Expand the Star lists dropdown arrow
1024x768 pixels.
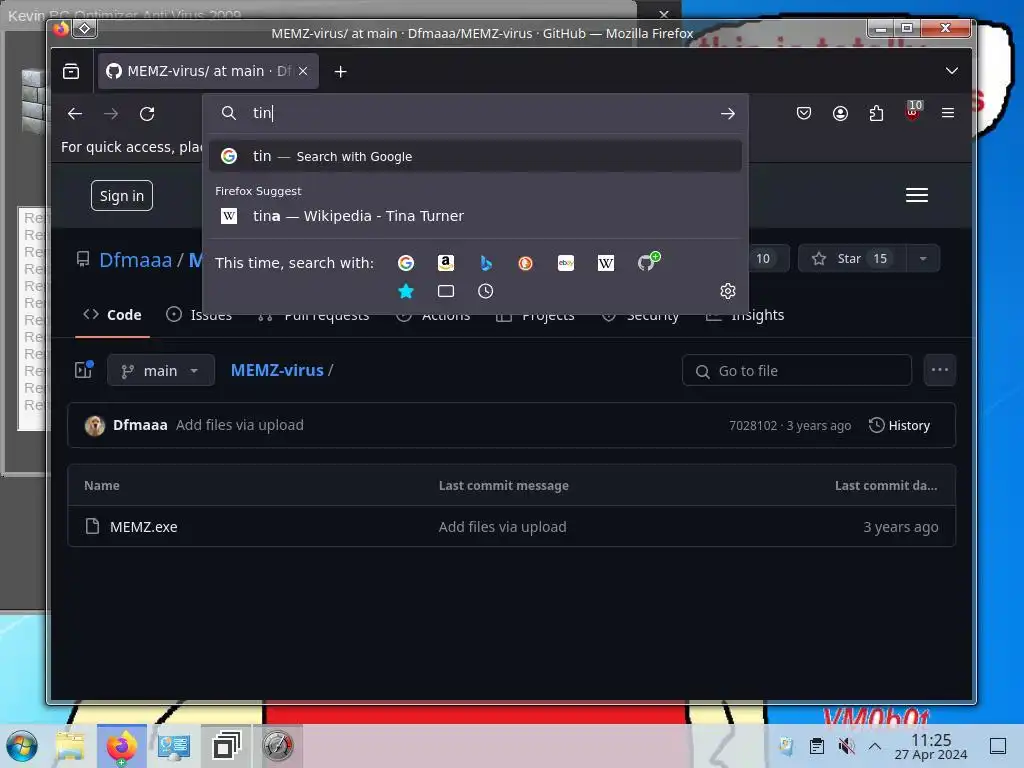(x=923, y=259)
